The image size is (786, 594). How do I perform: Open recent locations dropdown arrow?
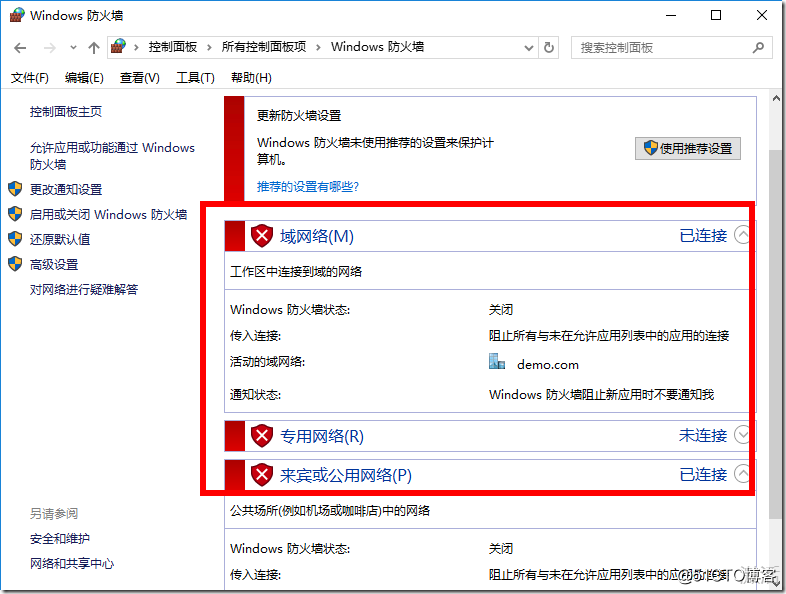(73, 48)
